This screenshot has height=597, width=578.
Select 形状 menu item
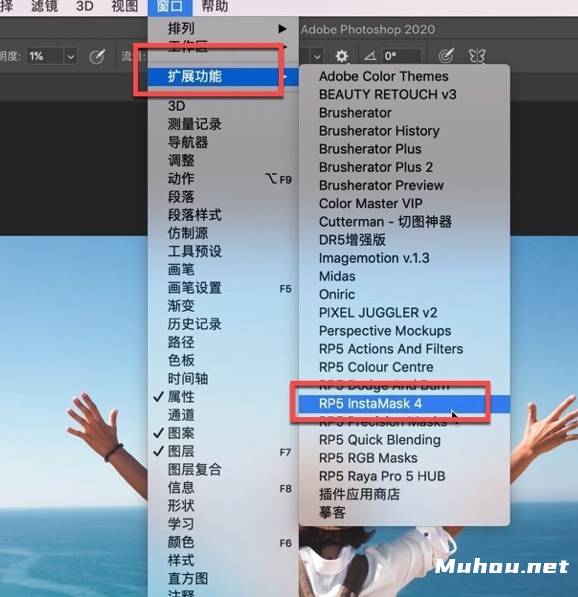(223, 506)
